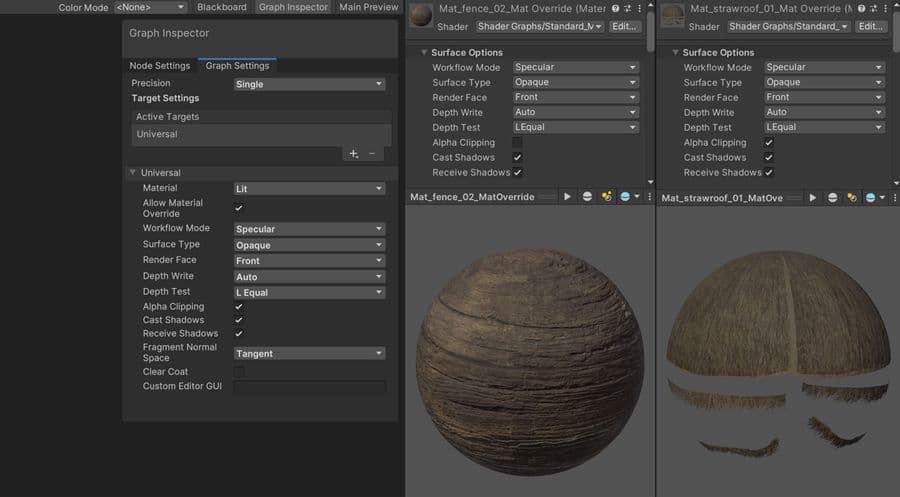Remove active target with minus button

pos(372,154)
